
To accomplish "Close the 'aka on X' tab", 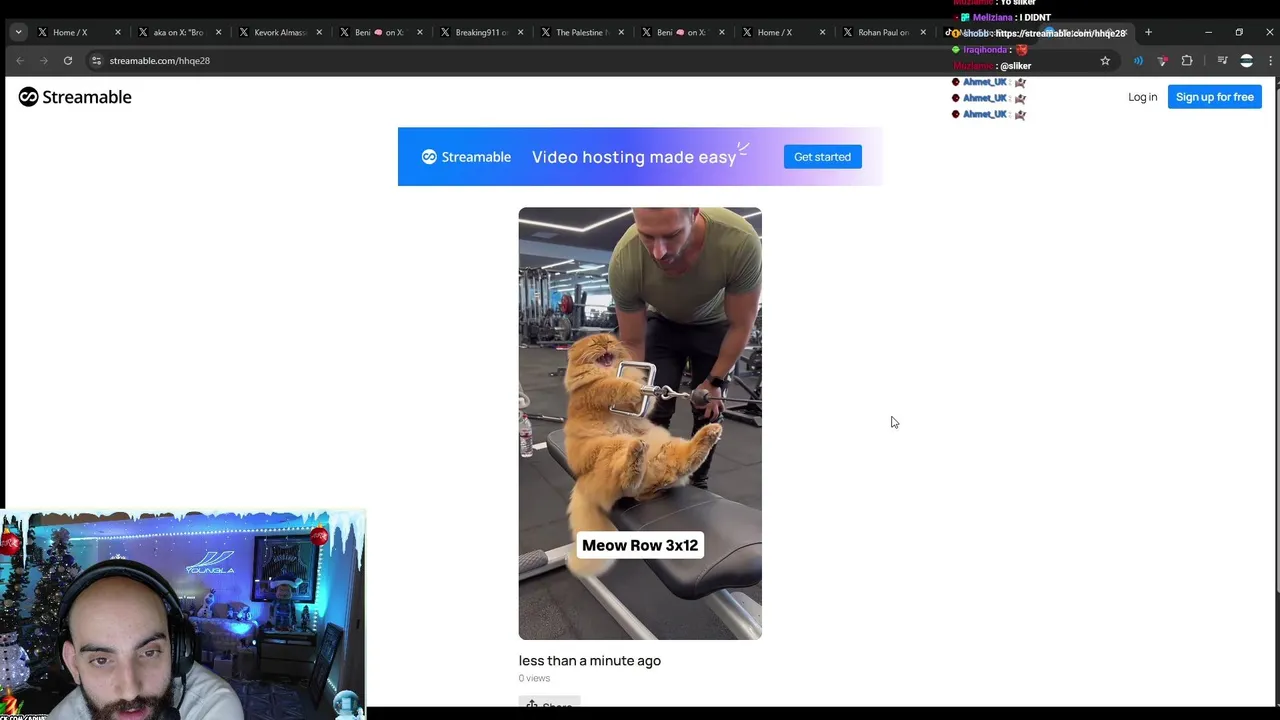I will pyautogui.click(x=218, y=32).
